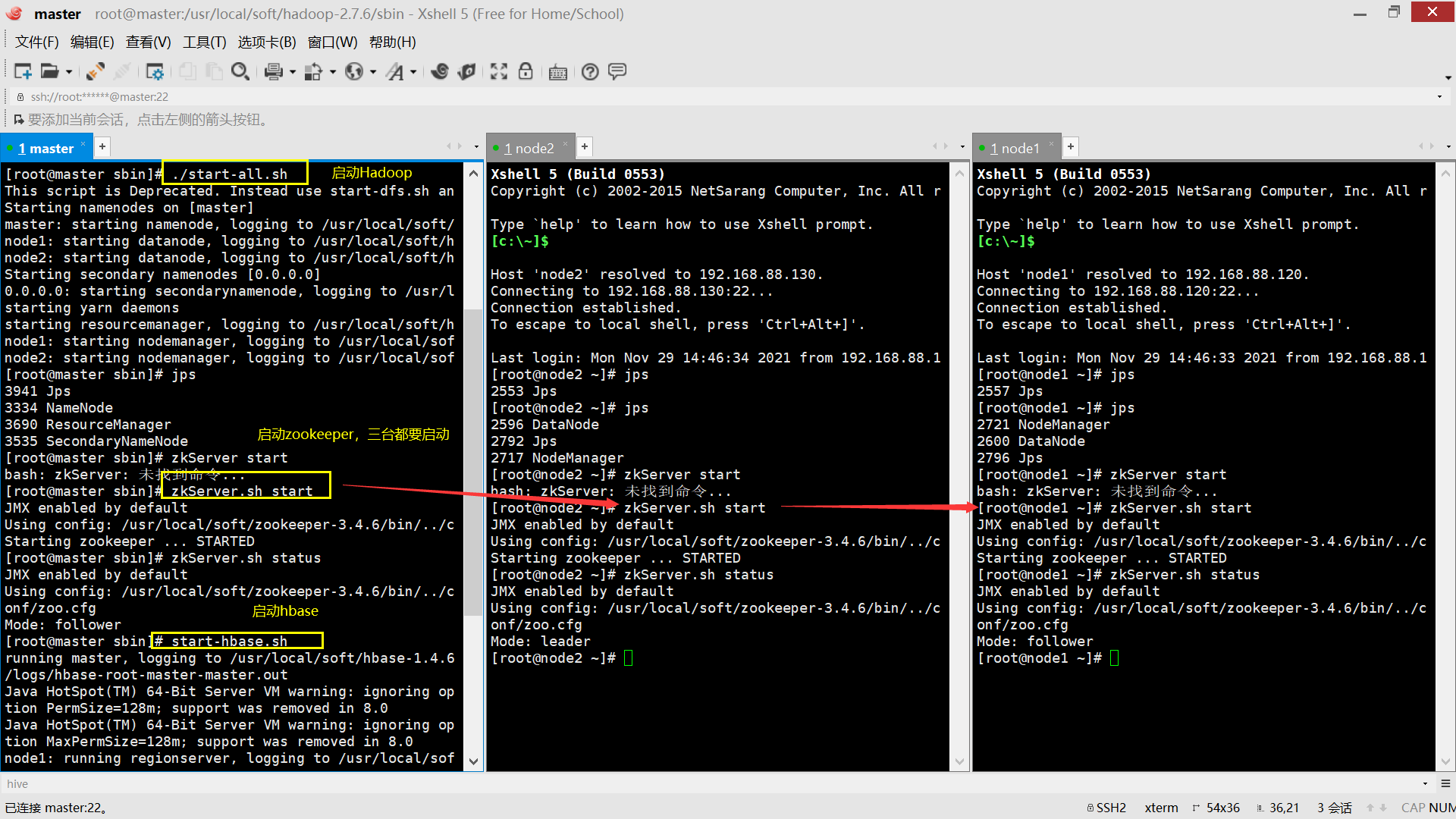Switch to the node2 tab
The height and width of the screenshot is (819, 1456).
coord(529,148)
